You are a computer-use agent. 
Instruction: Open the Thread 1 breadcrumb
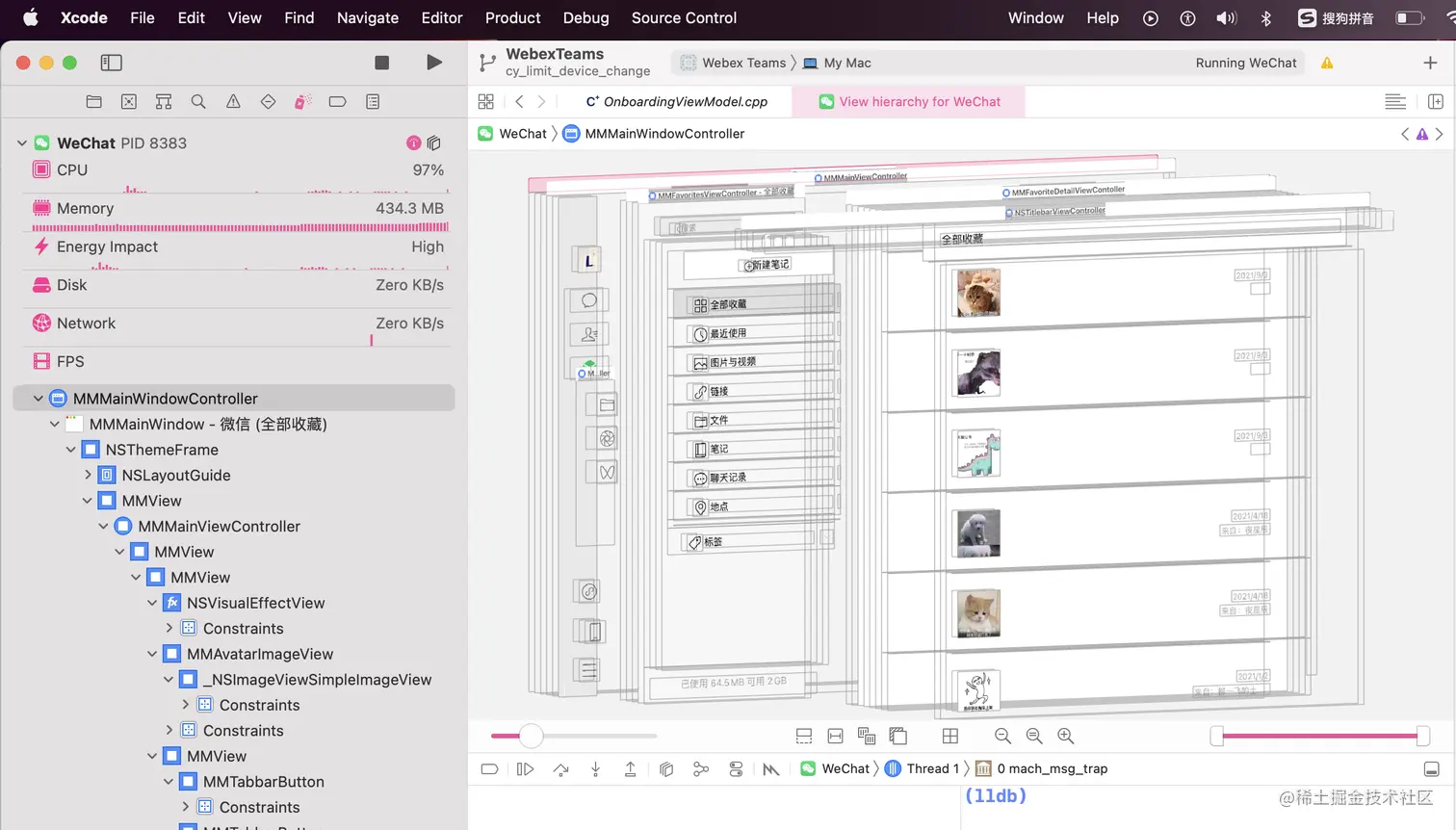922,768
